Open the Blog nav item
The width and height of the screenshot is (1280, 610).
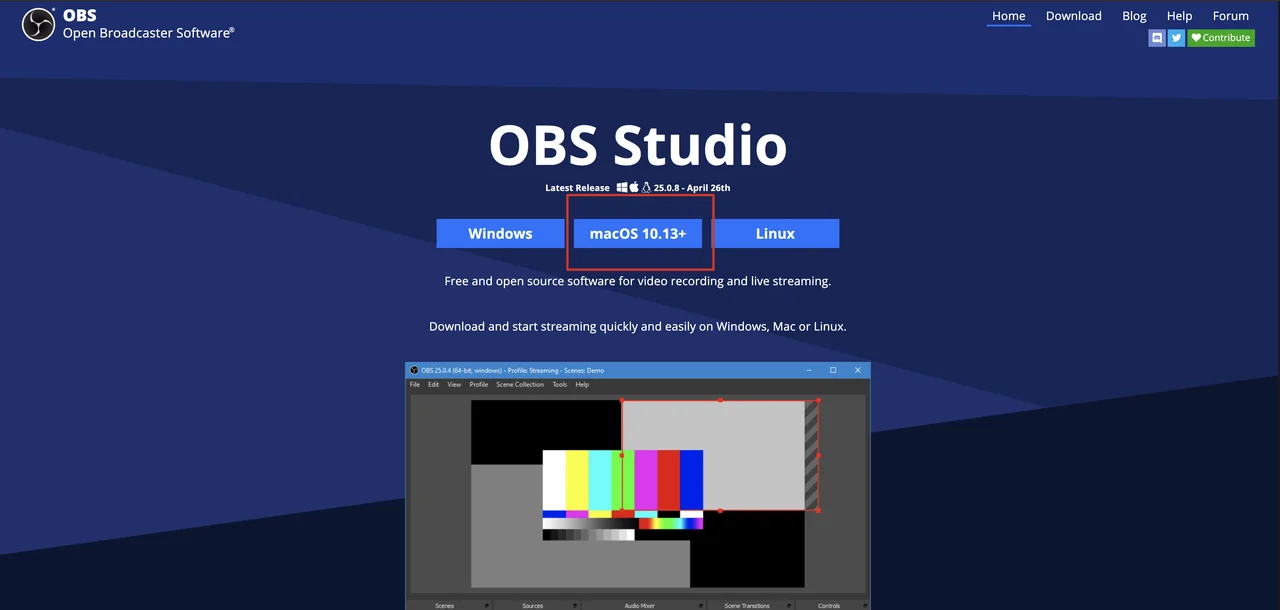tap(1134, 16)
